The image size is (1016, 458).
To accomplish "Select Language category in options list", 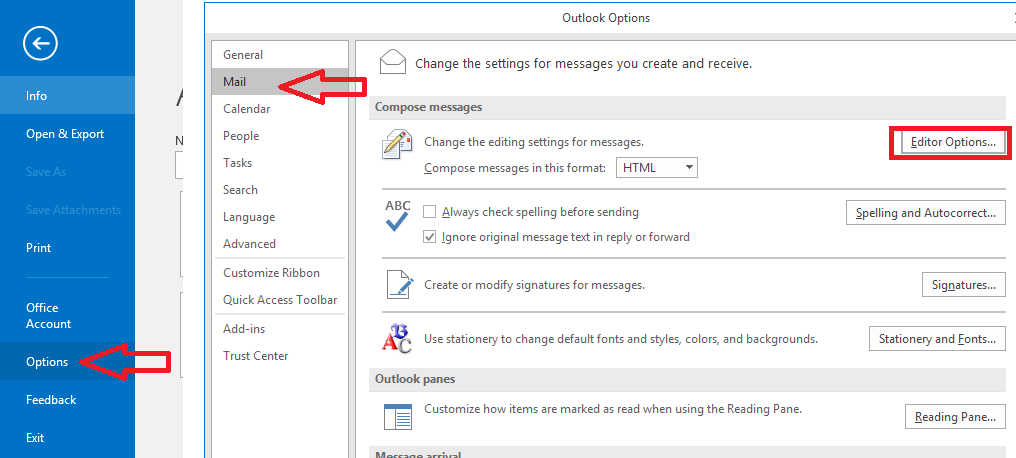I will click(280, 217).
